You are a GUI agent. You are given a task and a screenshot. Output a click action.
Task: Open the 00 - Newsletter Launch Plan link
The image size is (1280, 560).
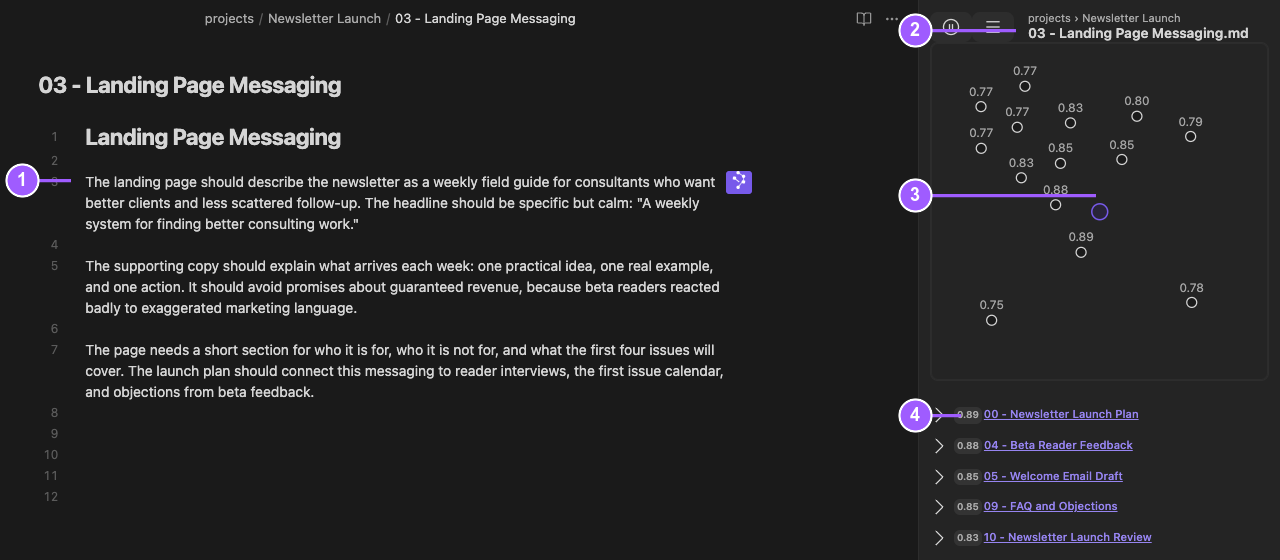(x=1061, y=414)
